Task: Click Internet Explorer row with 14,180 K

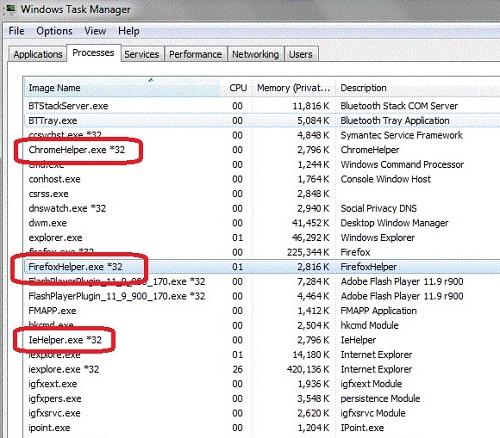Action: point(262,355)
